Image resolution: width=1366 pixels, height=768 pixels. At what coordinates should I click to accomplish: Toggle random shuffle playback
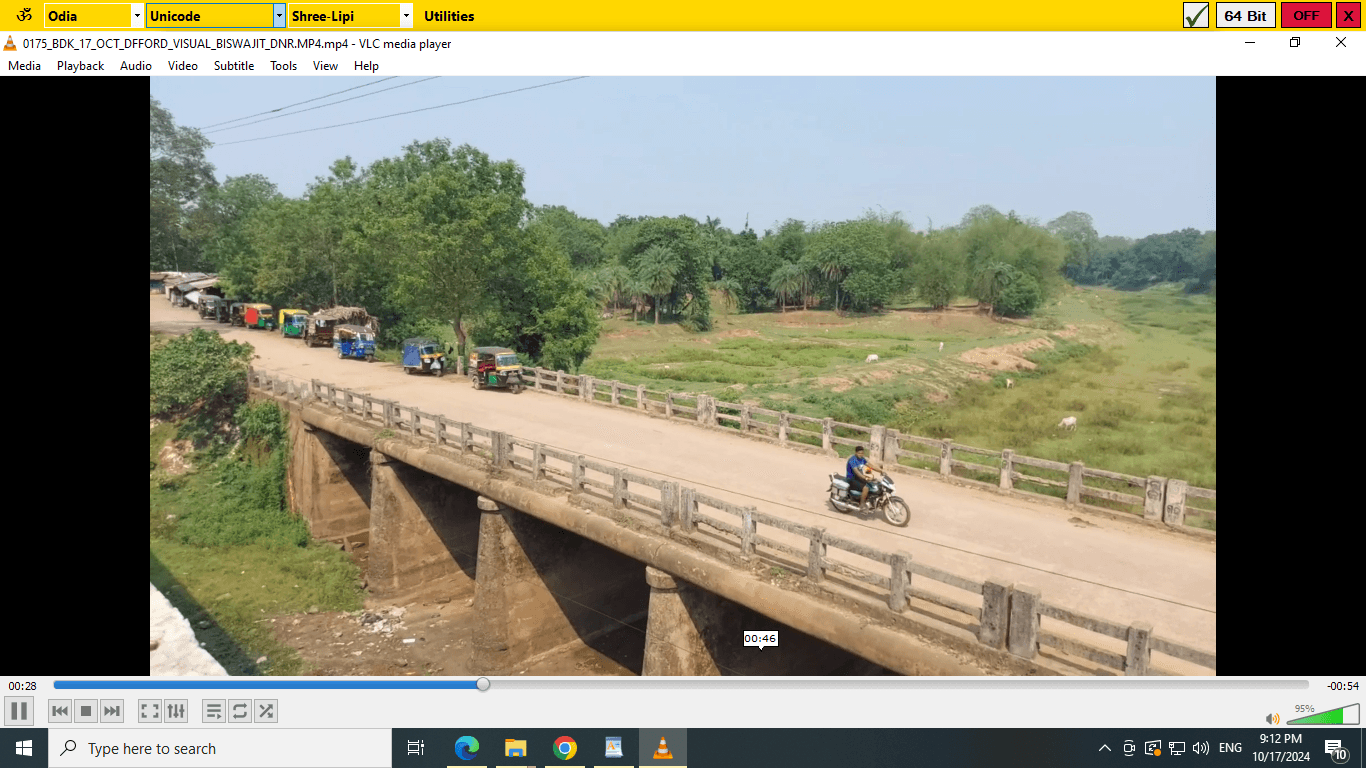coord(266,711)
